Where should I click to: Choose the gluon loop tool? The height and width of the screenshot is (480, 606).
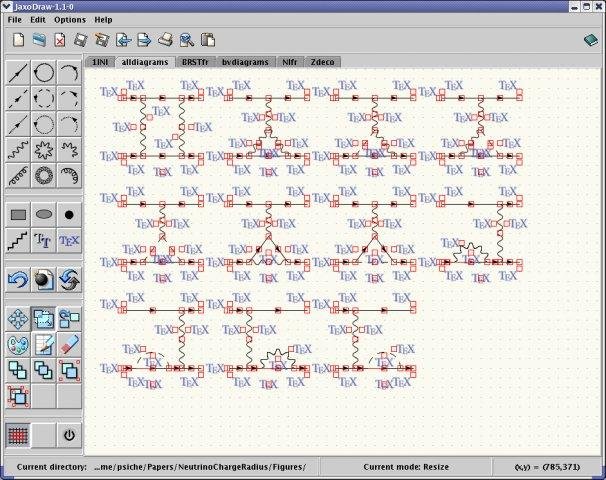coord(44,175)
